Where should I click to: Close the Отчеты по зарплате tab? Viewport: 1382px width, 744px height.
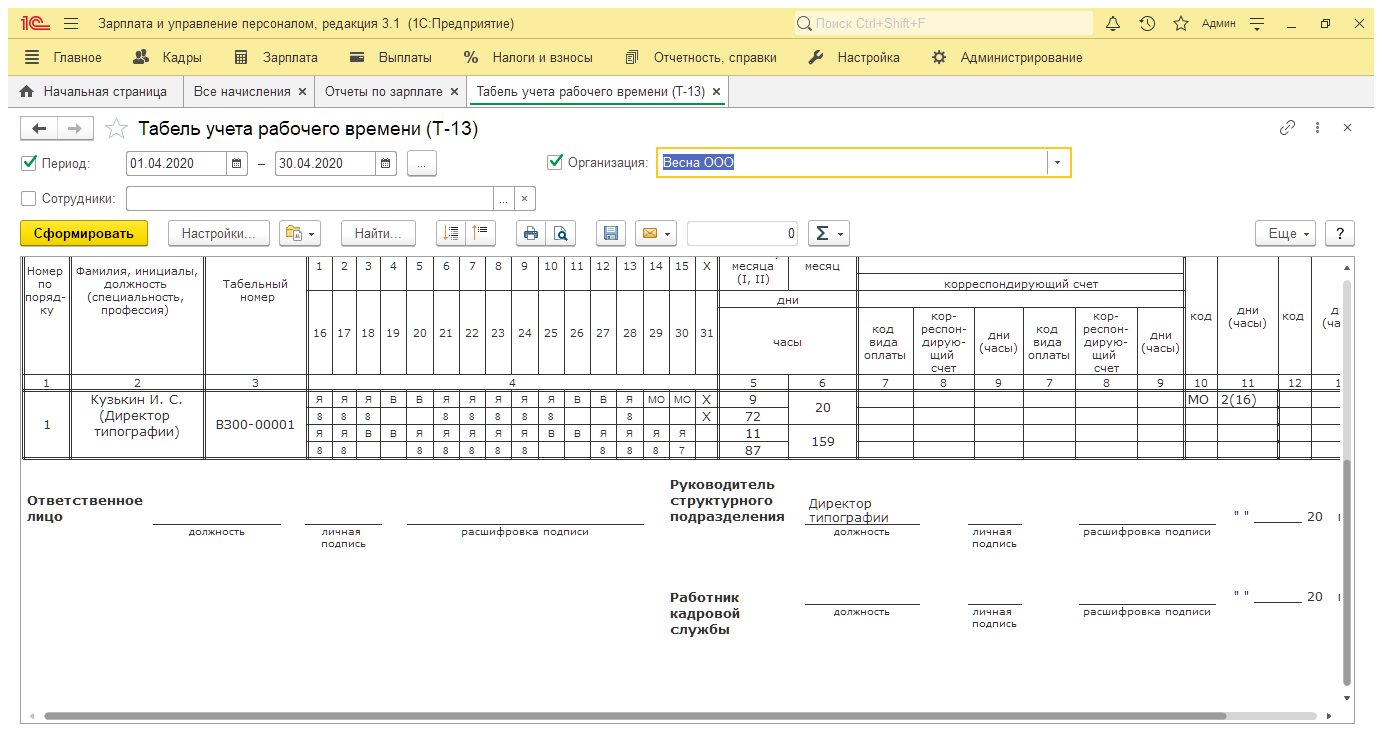tap(454, 91)
